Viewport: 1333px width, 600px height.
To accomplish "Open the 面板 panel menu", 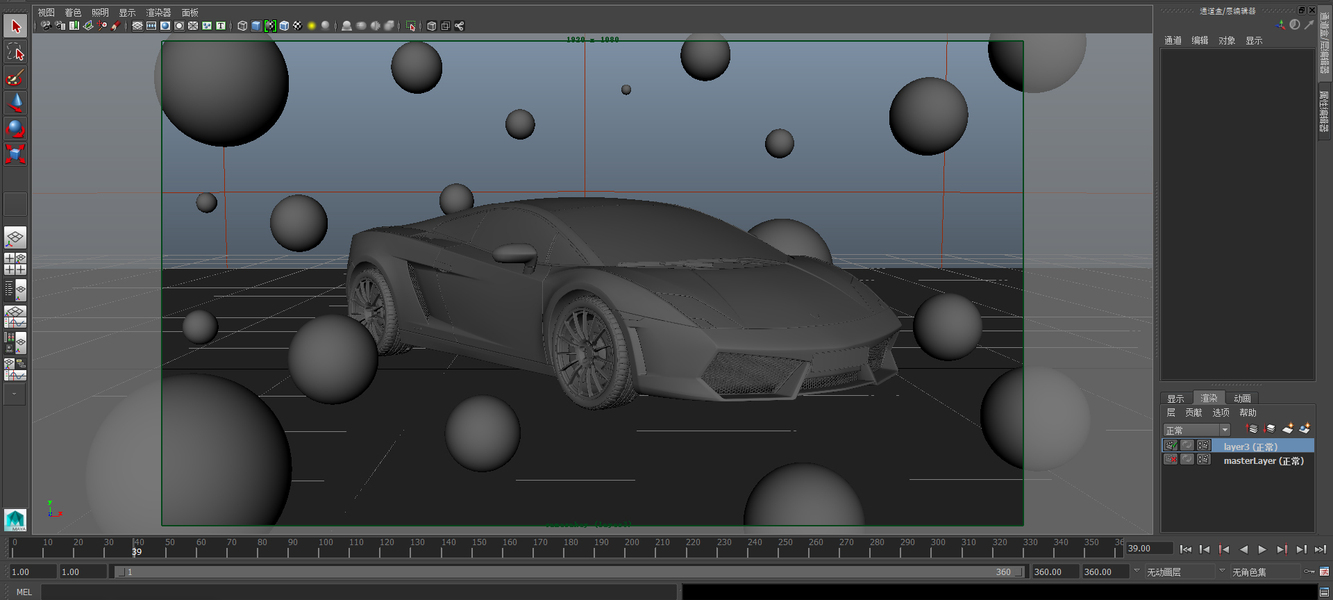I will (190, 12).
